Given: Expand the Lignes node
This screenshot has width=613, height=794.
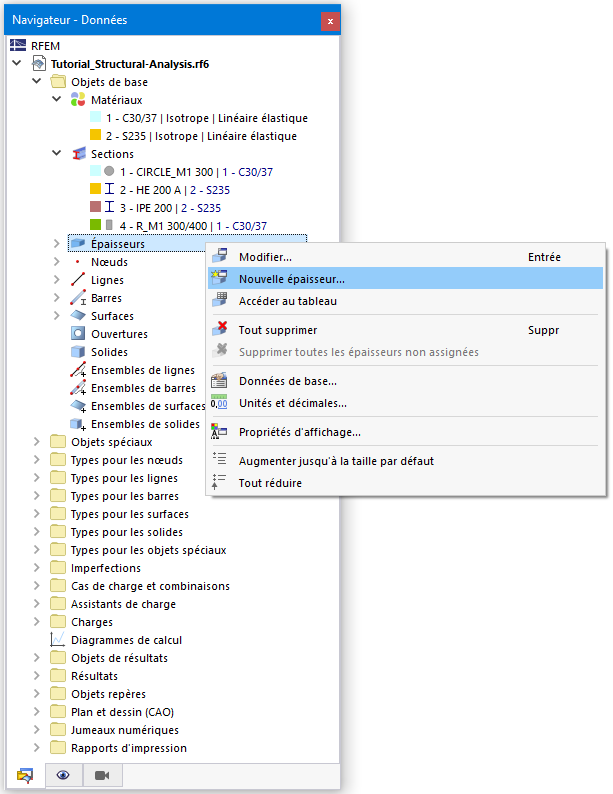Looking at the screenshot, I should tap(57, 280).
